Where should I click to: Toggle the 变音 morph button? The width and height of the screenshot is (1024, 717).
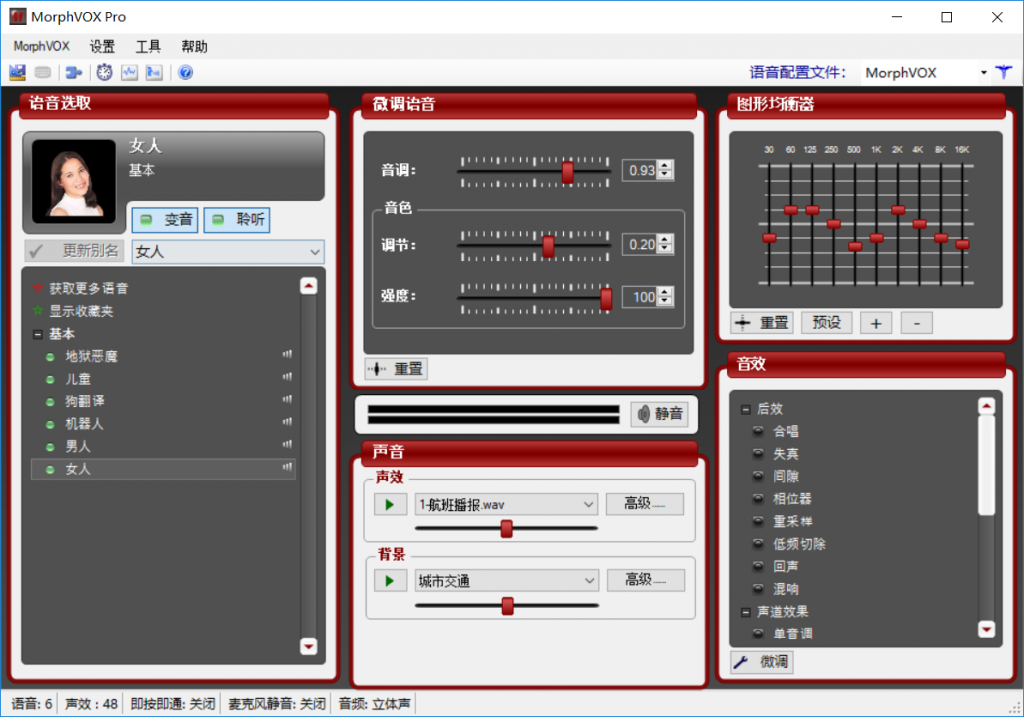(165, 220)
